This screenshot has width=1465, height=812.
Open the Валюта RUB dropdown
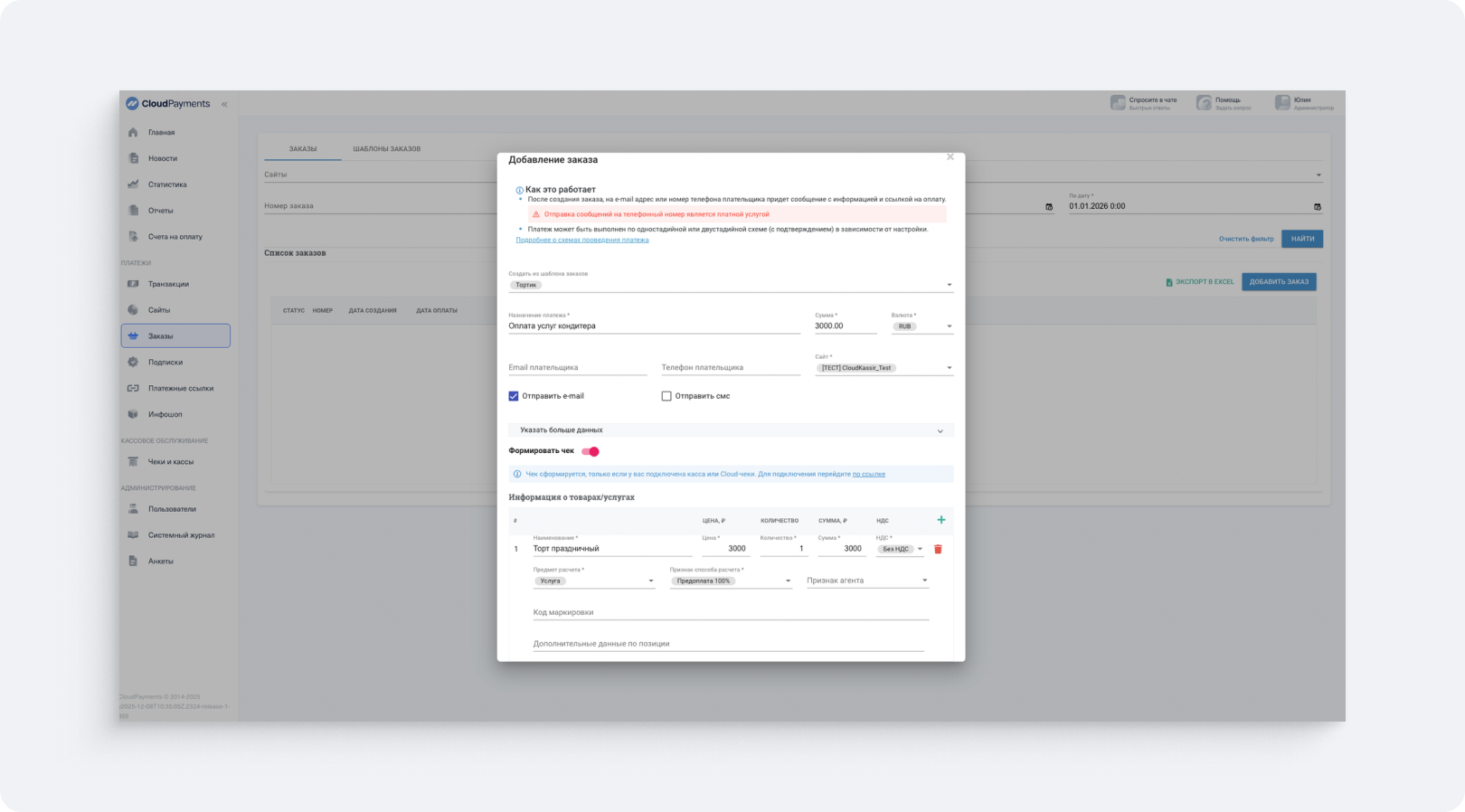(922, 326)
